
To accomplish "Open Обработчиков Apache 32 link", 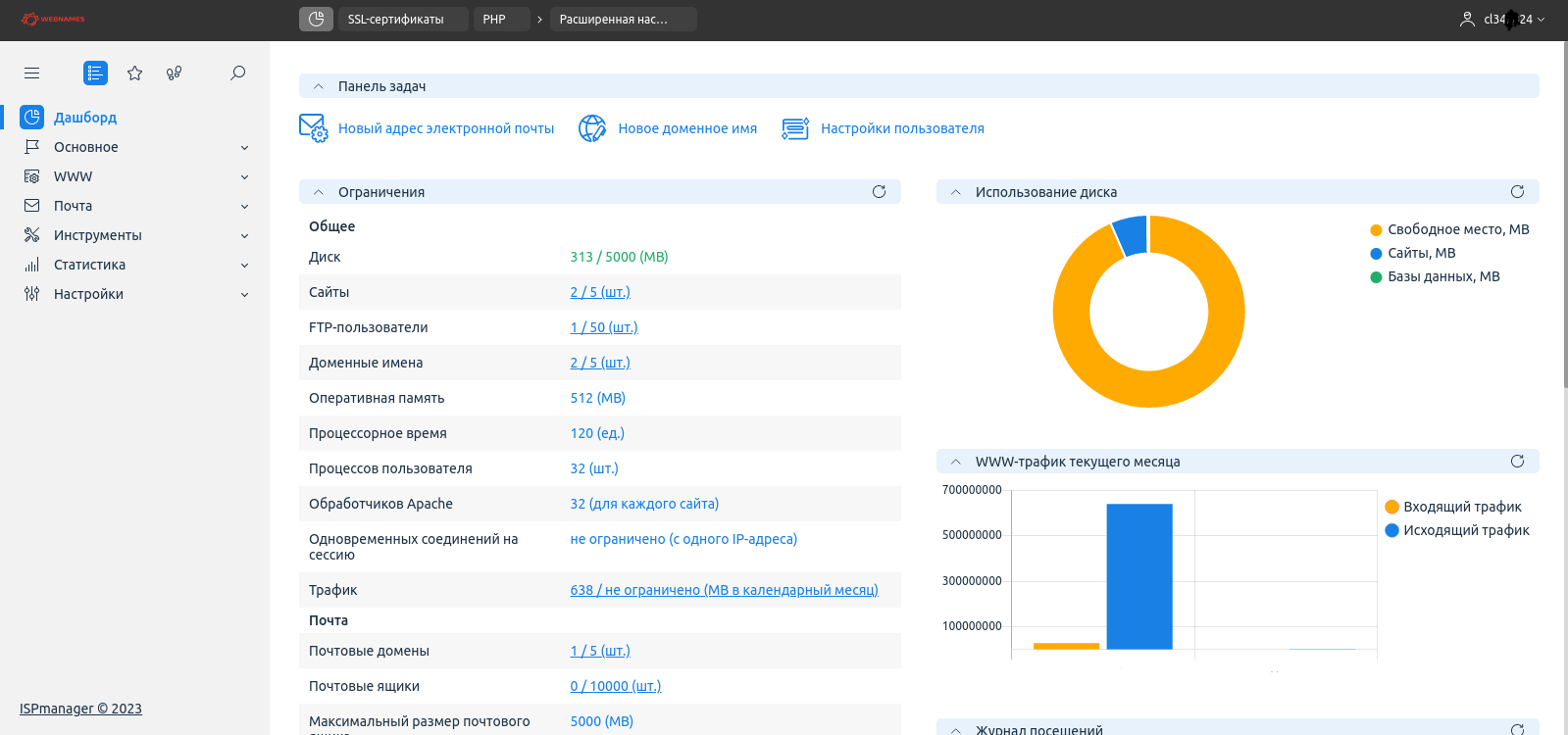I will coord(644,504).
